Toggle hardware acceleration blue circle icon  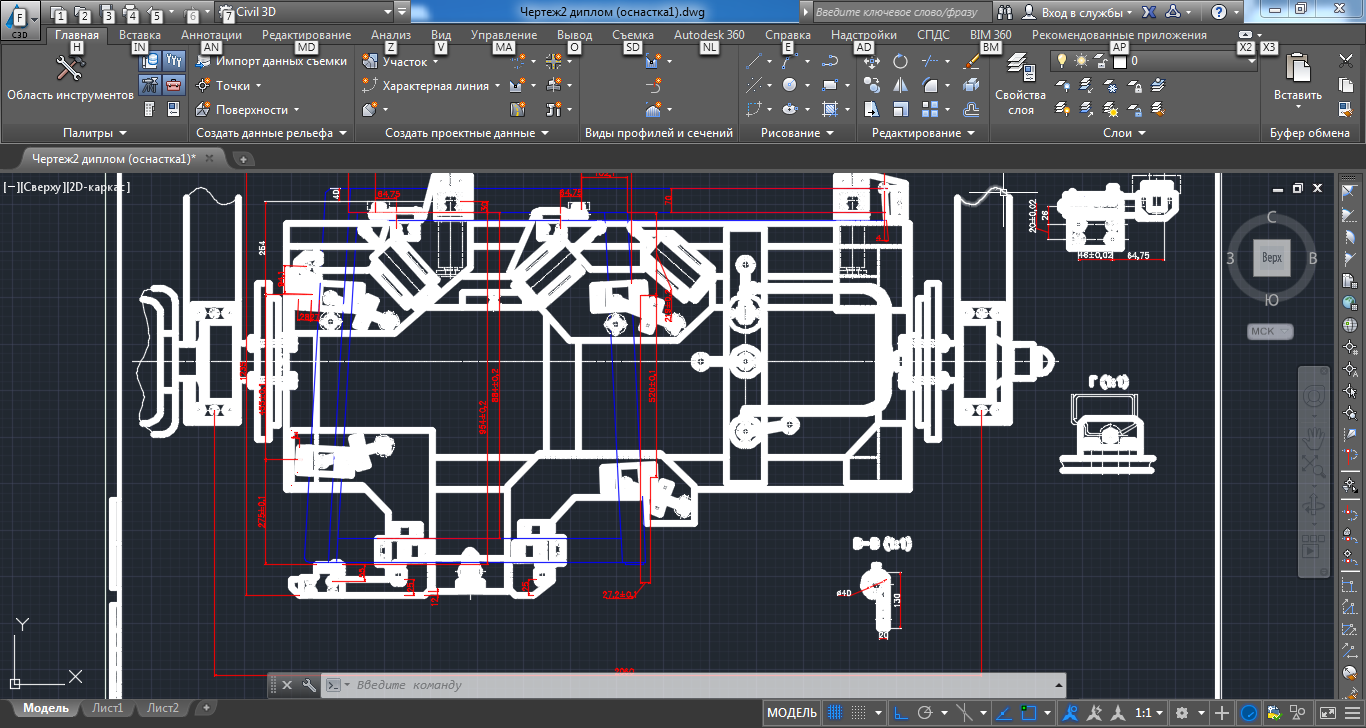1249,713
